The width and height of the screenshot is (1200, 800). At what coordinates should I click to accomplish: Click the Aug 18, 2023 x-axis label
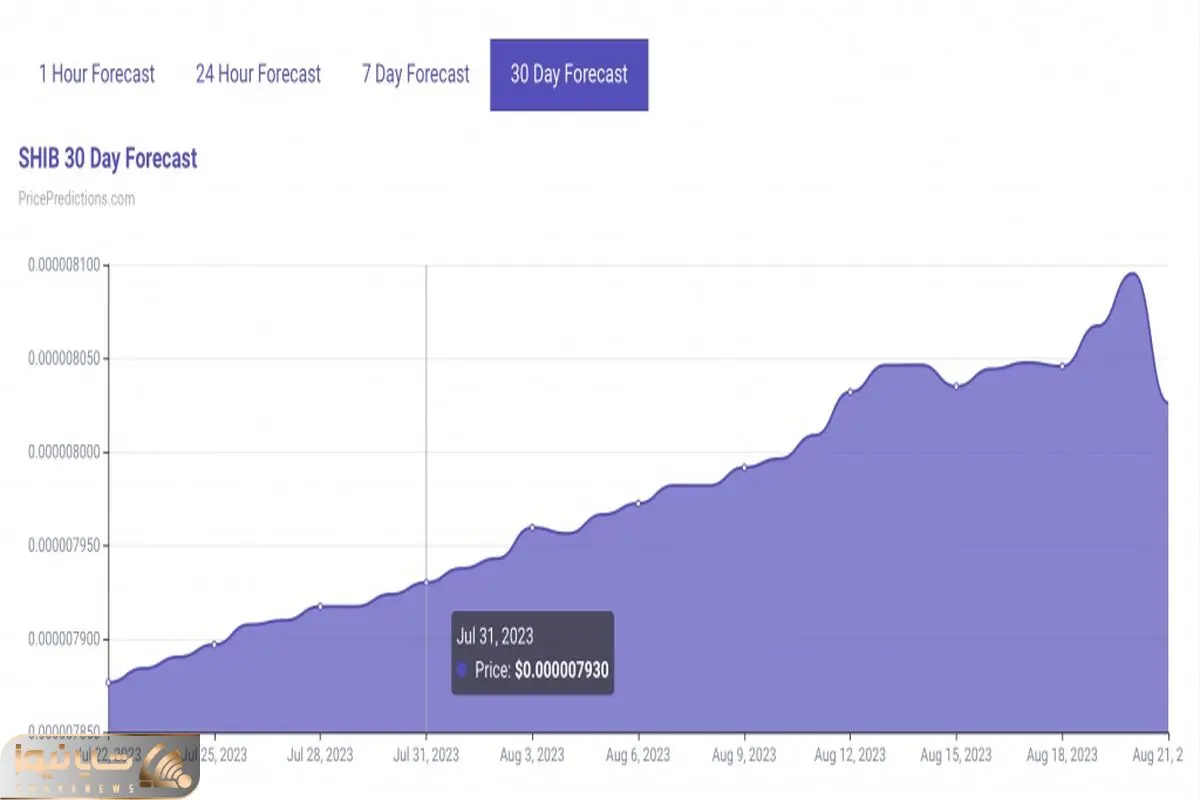(1062, 754)
